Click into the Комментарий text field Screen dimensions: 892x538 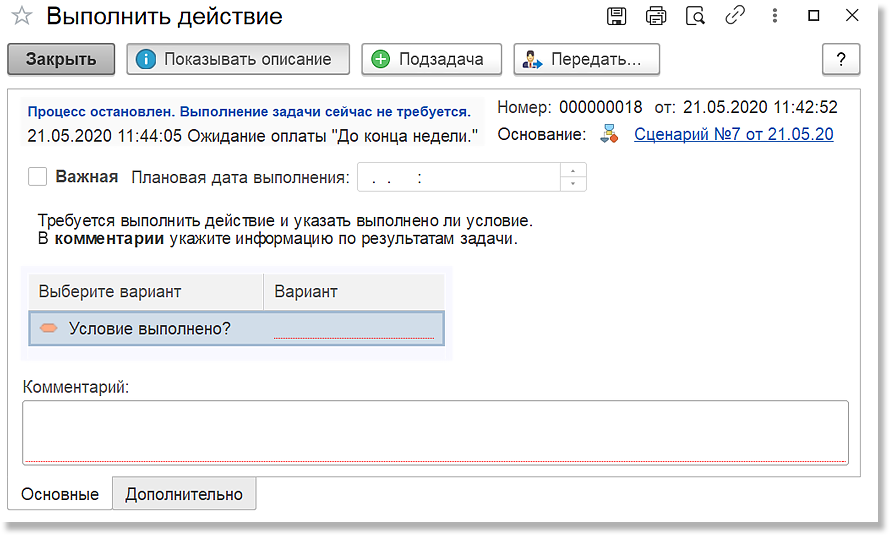tap(435, 432)
